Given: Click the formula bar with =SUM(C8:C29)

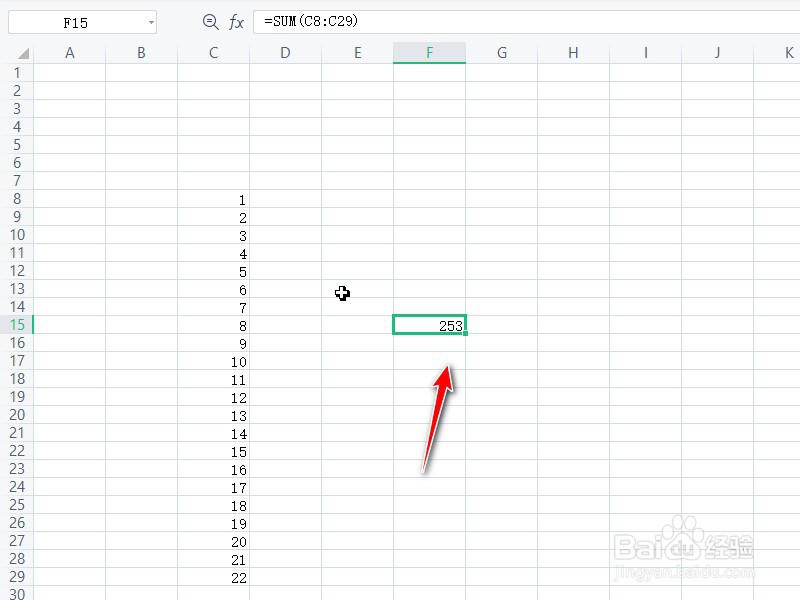Looking at the screenshot, I should (x=527, y=21).
